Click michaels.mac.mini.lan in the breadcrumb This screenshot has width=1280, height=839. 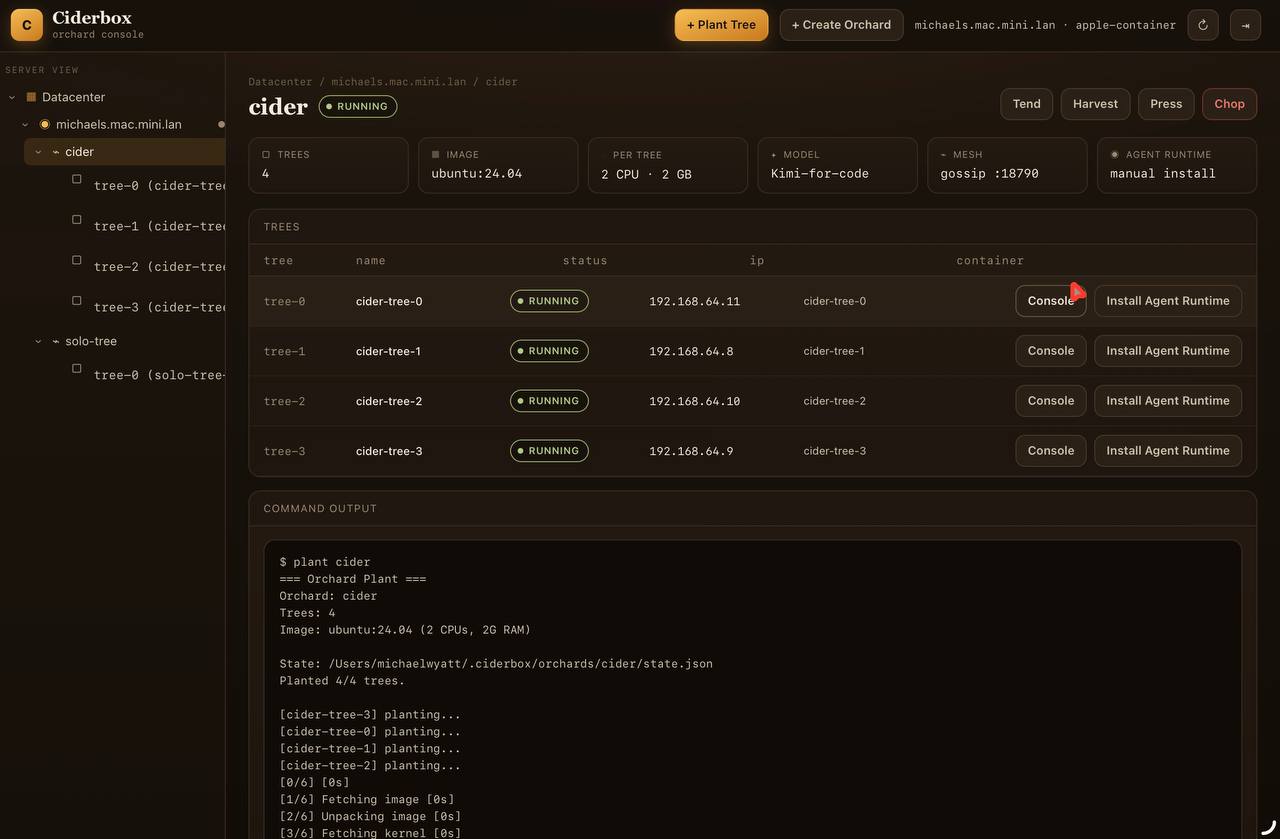coord(398,82)
